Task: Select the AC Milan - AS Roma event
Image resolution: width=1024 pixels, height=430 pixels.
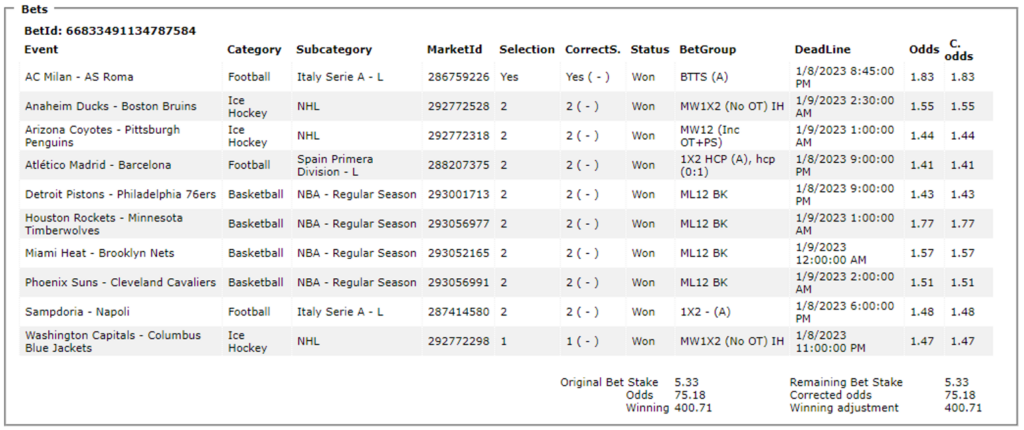Action: click(79, 77)
